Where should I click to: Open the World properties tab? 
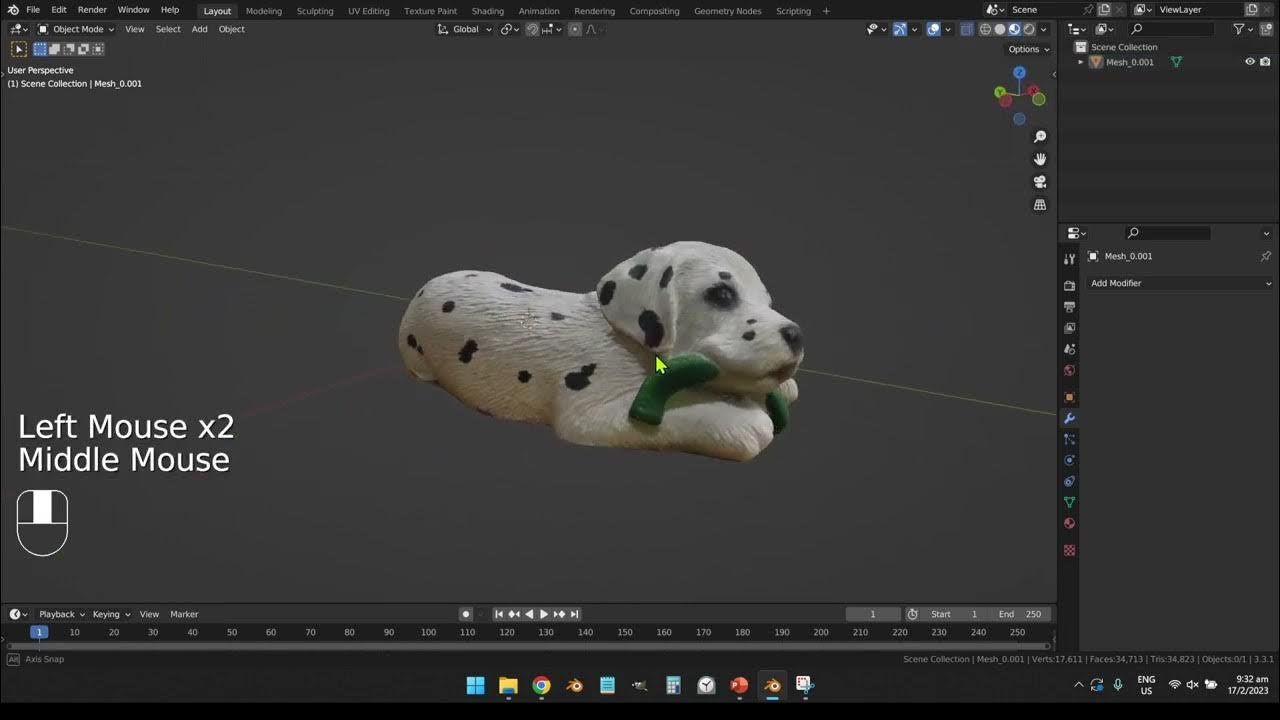[1069, 370]
